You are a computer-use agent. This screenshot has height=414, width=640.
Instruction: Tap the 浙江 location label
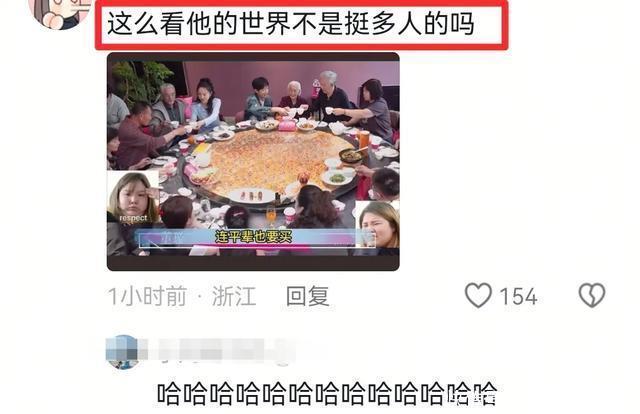234,296
